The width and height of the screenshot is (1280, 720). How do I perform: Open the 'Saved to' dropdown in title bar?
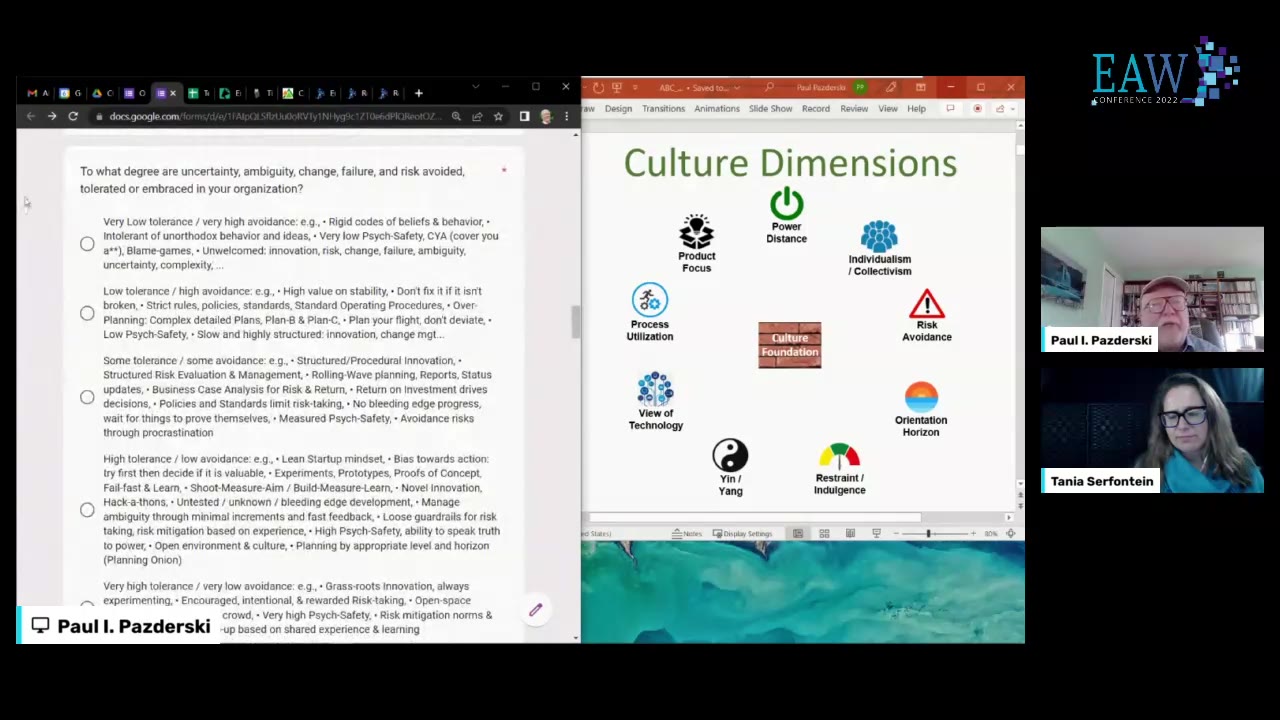(x=736, y=87)
